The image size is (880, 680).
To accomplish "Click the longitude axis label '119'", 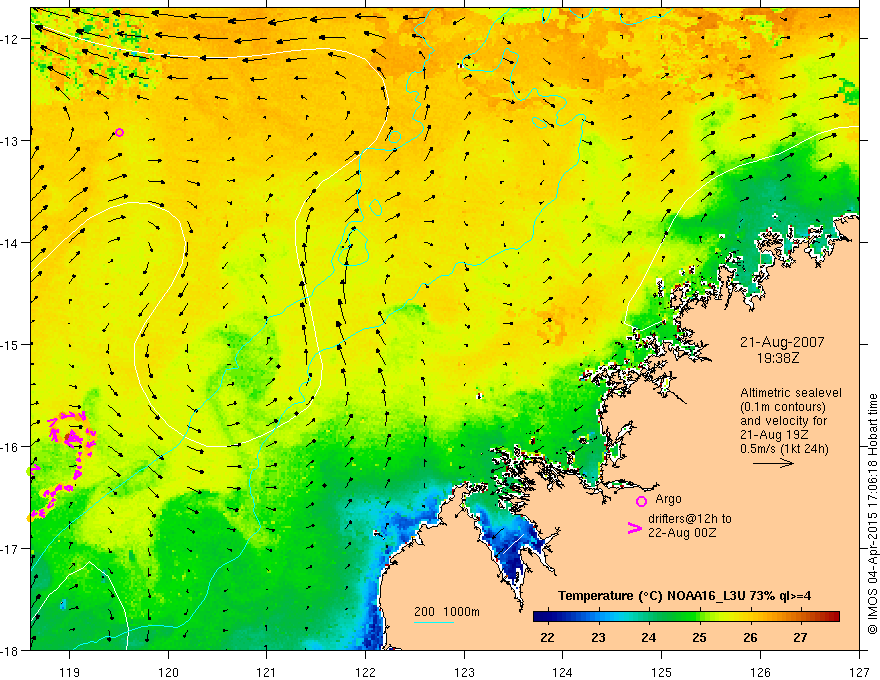I will pyautogui.click(x=70, y=672).
